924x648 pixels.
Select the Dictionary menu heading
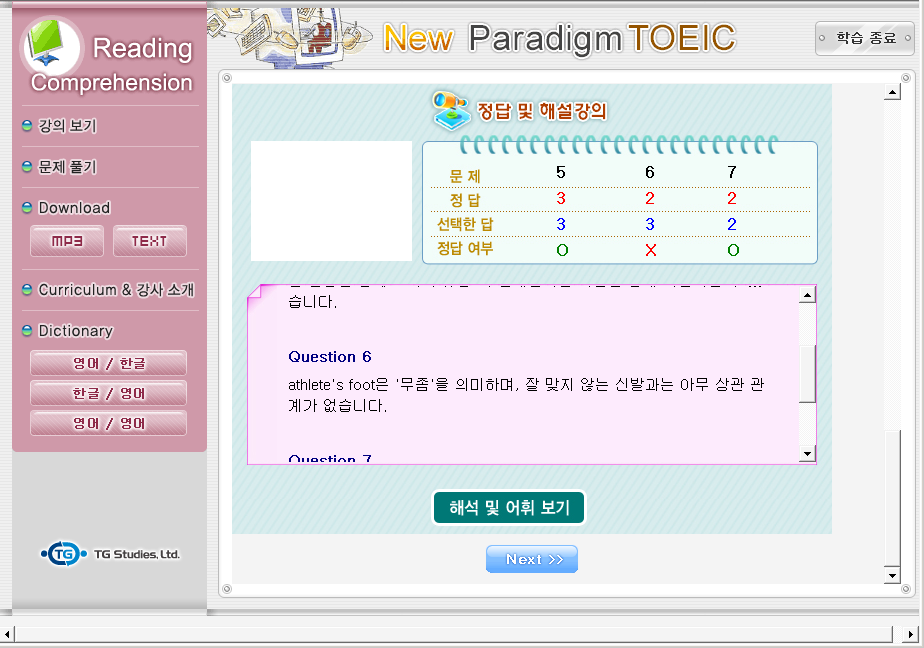click(75, 330)
